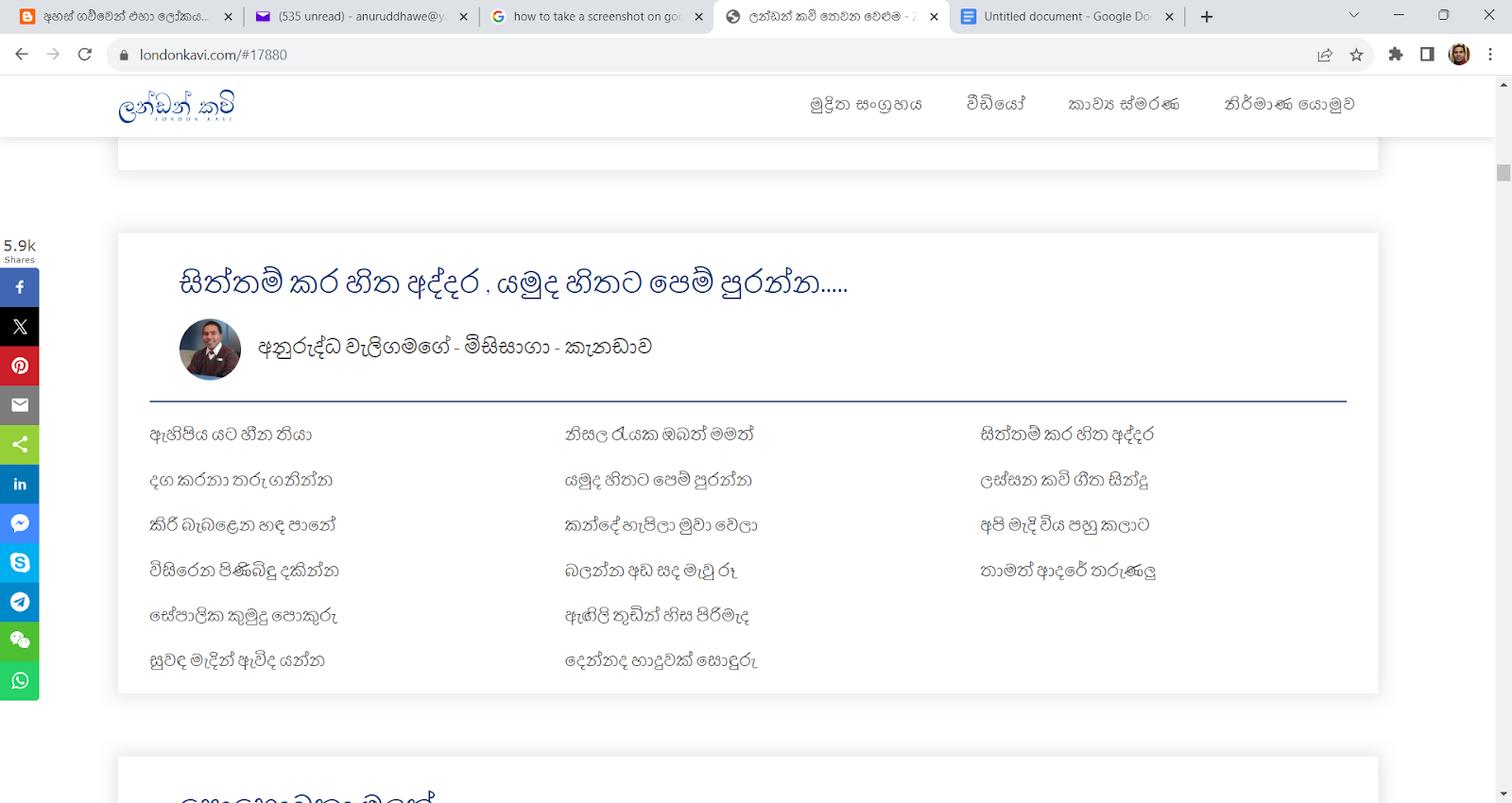Go forward in browser history
Viewport: 1512px width, 803px height.
tap(53, 55)
